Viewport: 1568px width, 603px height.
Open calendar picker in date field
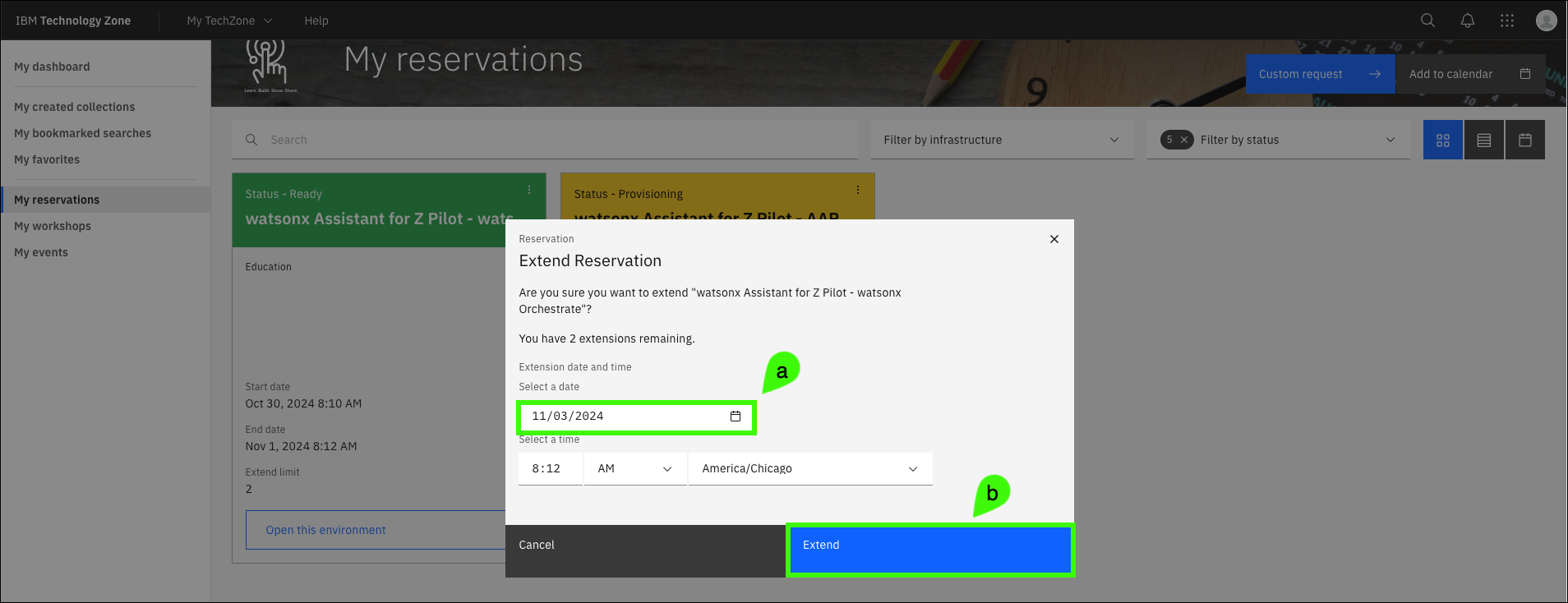[x=735, y=417]
